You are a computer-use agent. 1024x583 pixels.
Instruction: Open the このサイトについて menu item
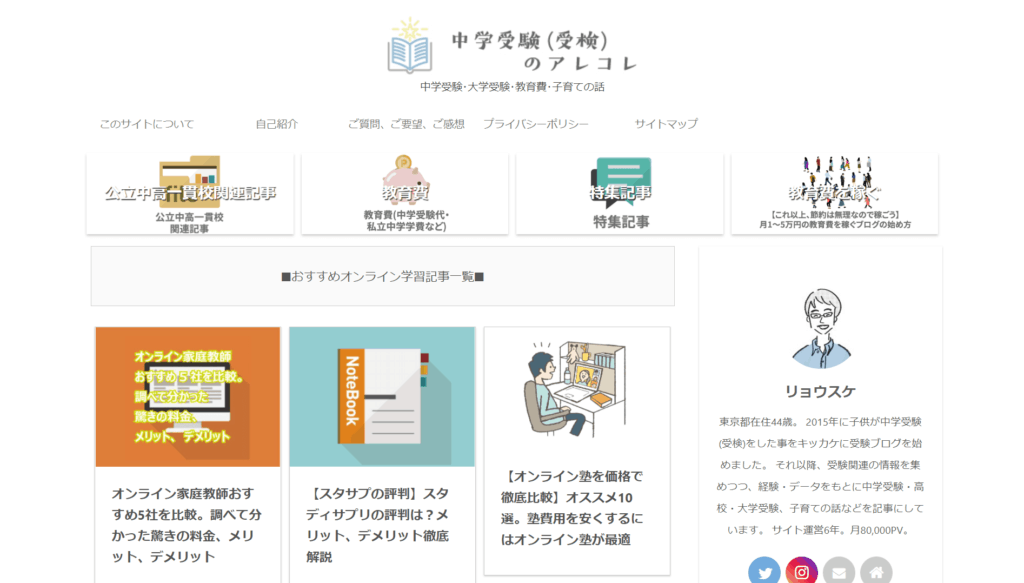tap(147, 123)
